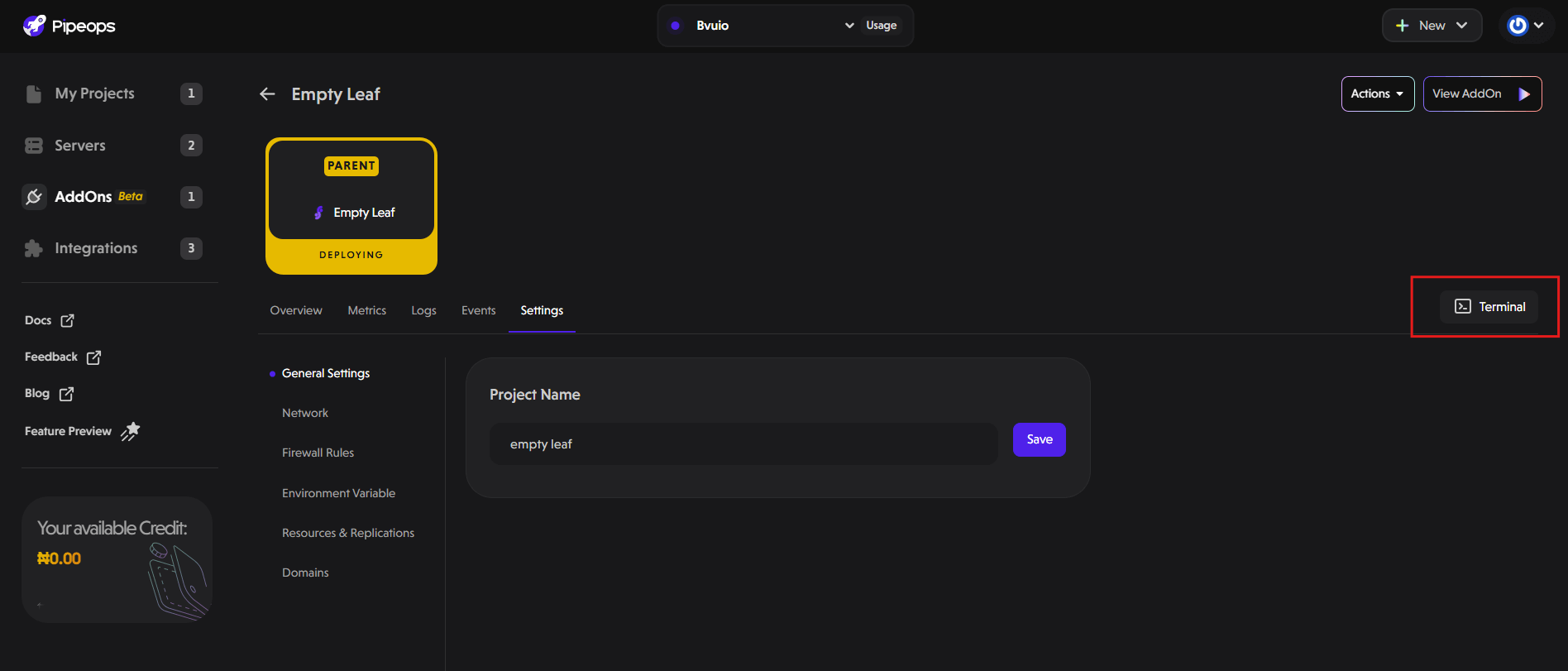The width and height of the screenshot is (1568, 671).
Task: Select Network in settings navigation
Action: pyautogui.click(x=304, y=412)
